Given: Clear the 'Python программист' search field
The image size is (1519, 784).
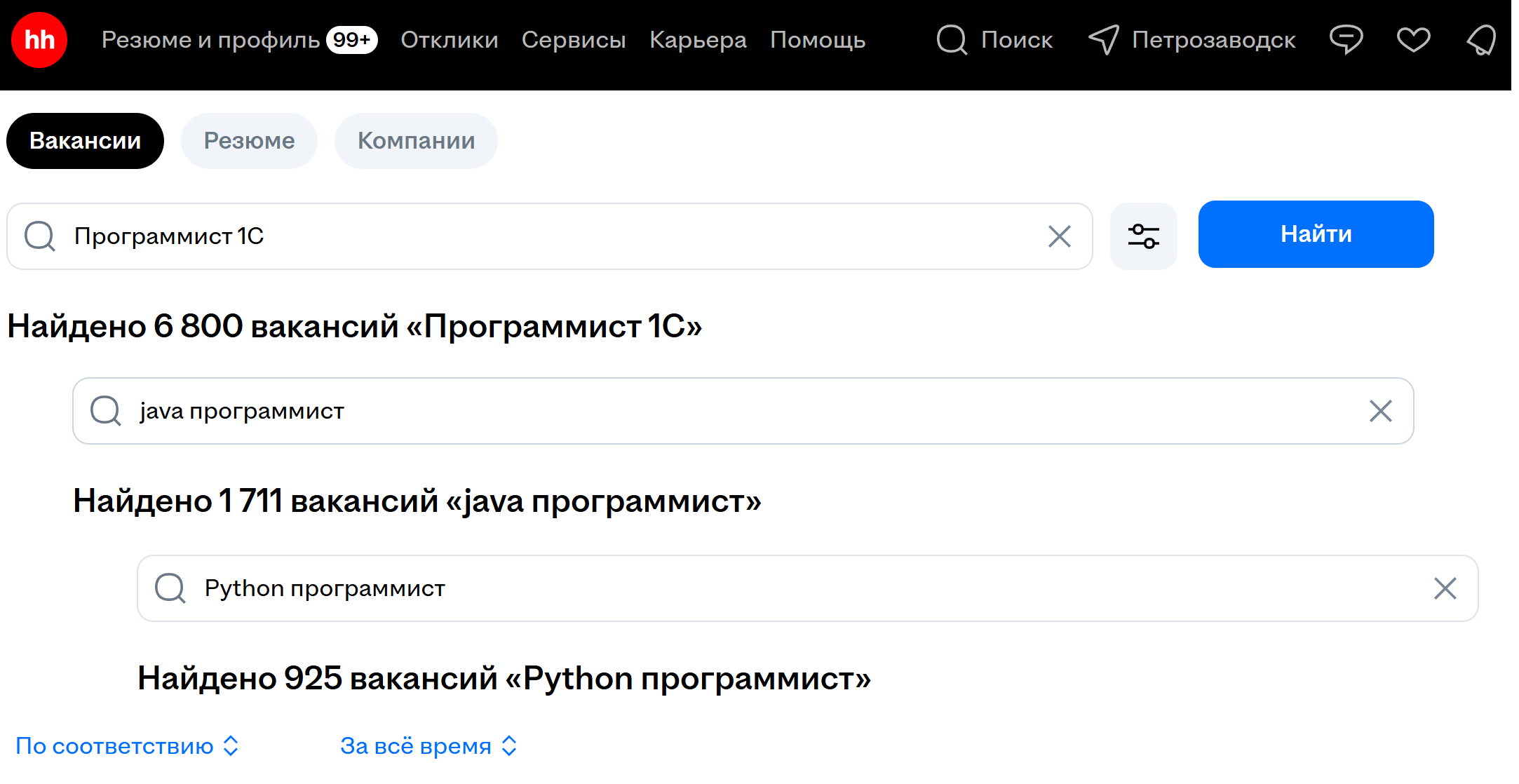Looking at the screenshot, I should [x=1445, y=588].
